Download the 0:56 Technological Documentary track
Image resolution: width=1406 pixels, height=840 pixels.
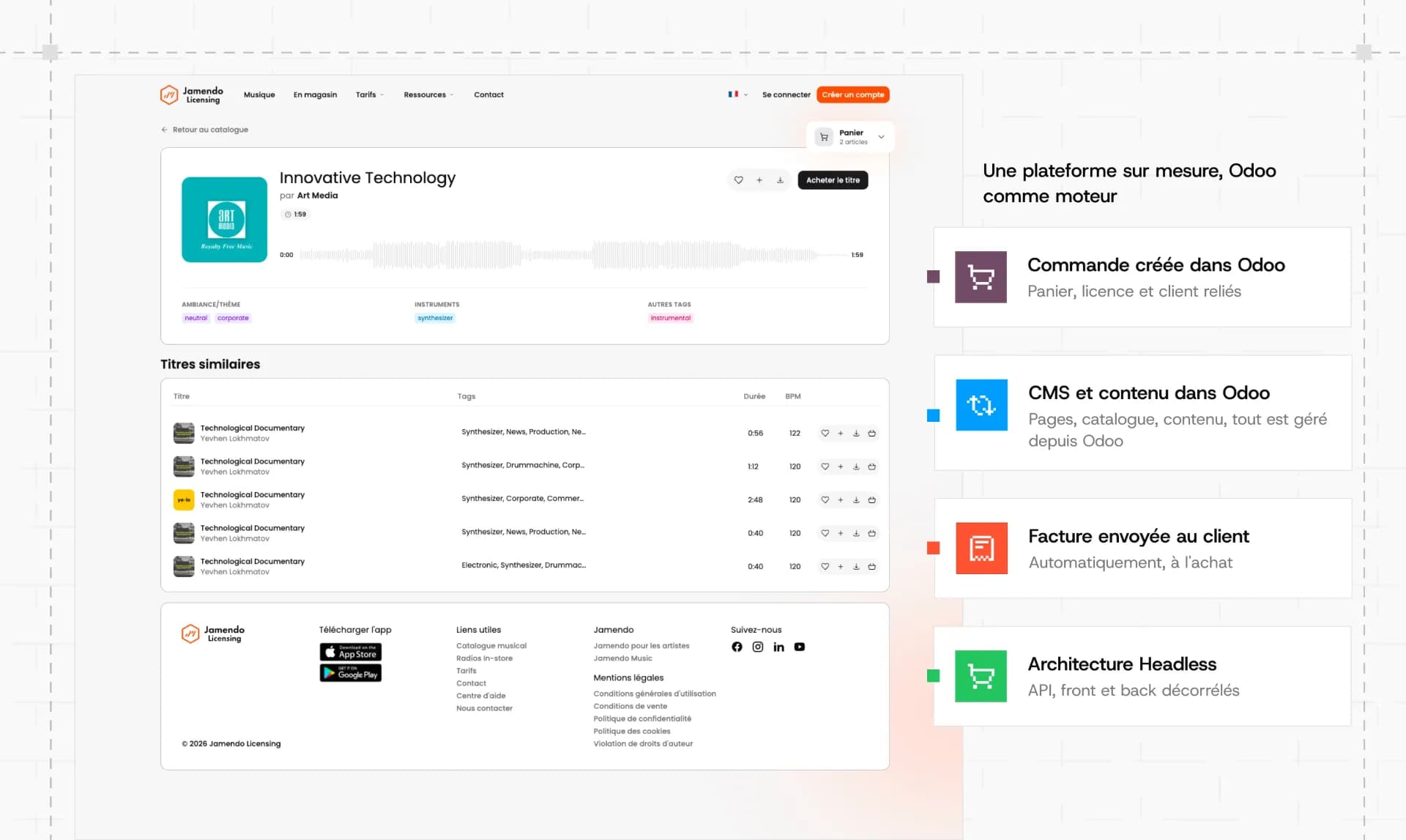[856, 434]
